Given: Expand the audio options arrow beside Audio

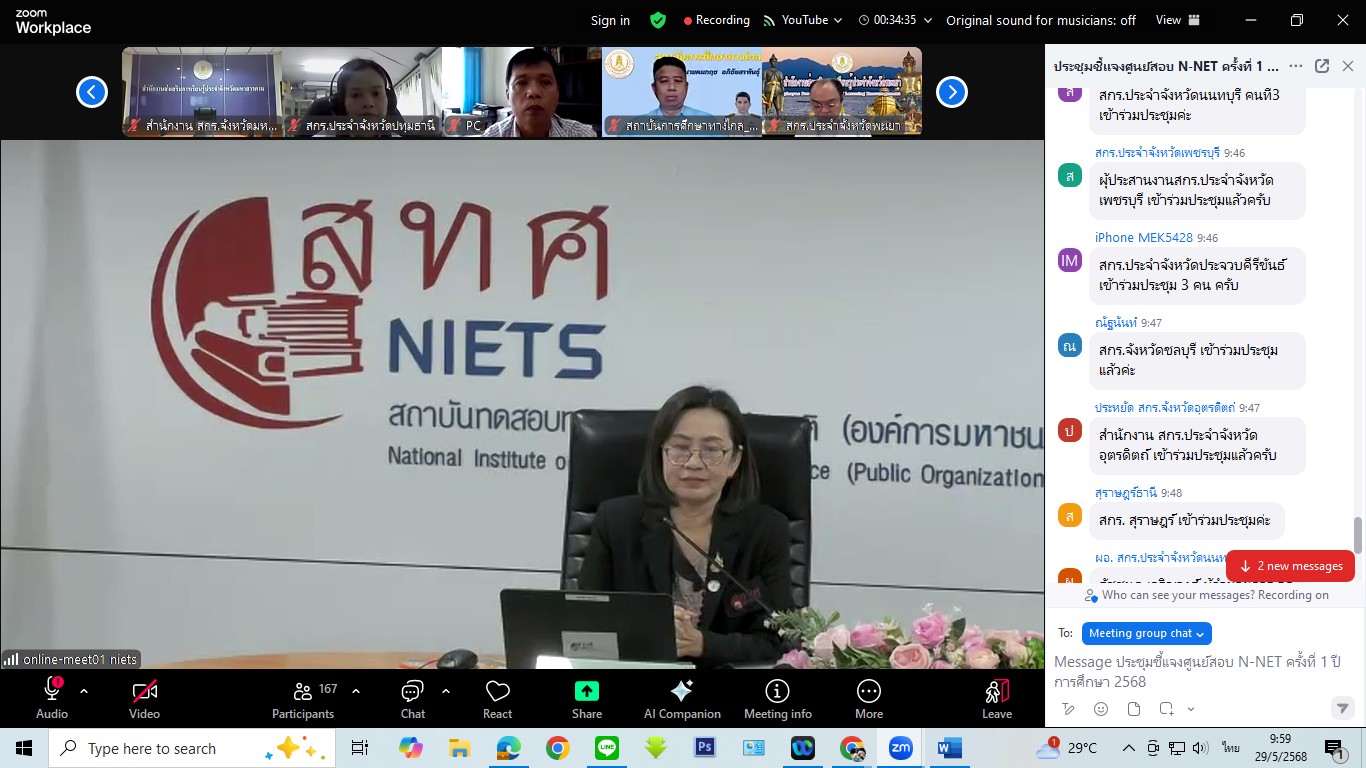Looking at the screenshot, I should pos(84,691).
